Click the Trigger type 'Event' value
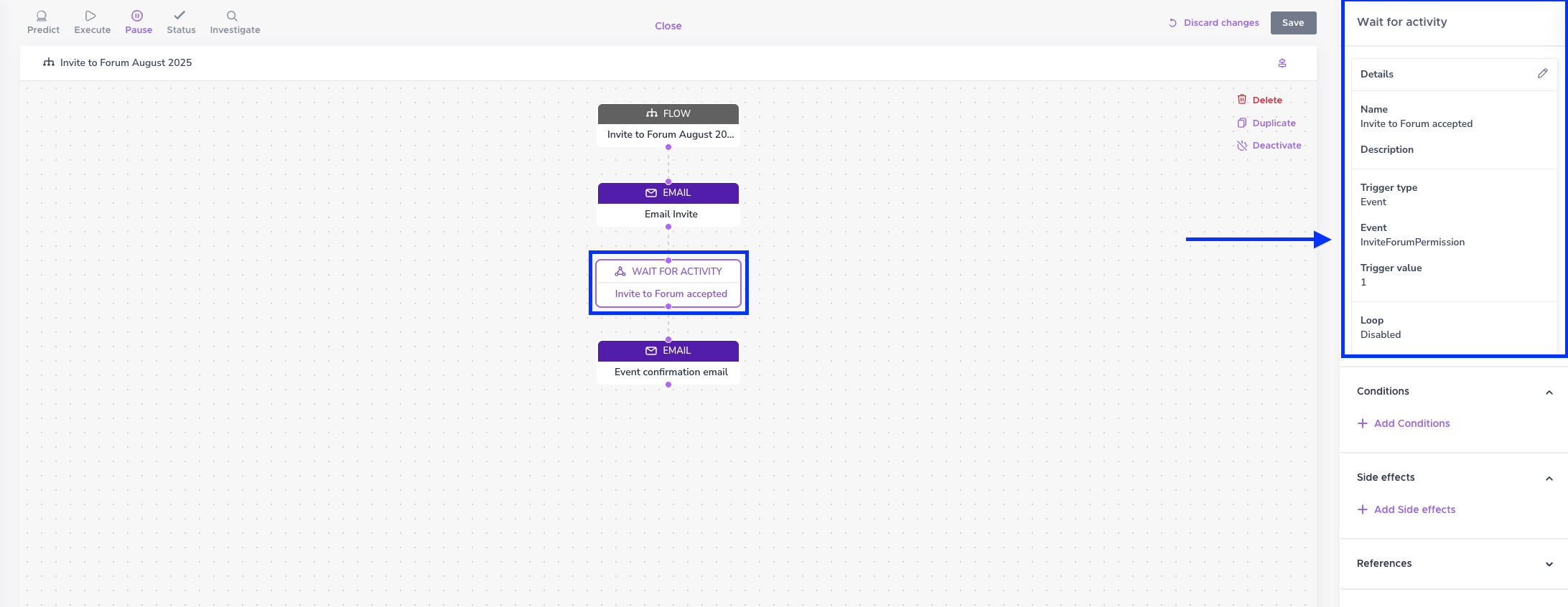Screen dimensions: 1568x607 [1373, 202]
